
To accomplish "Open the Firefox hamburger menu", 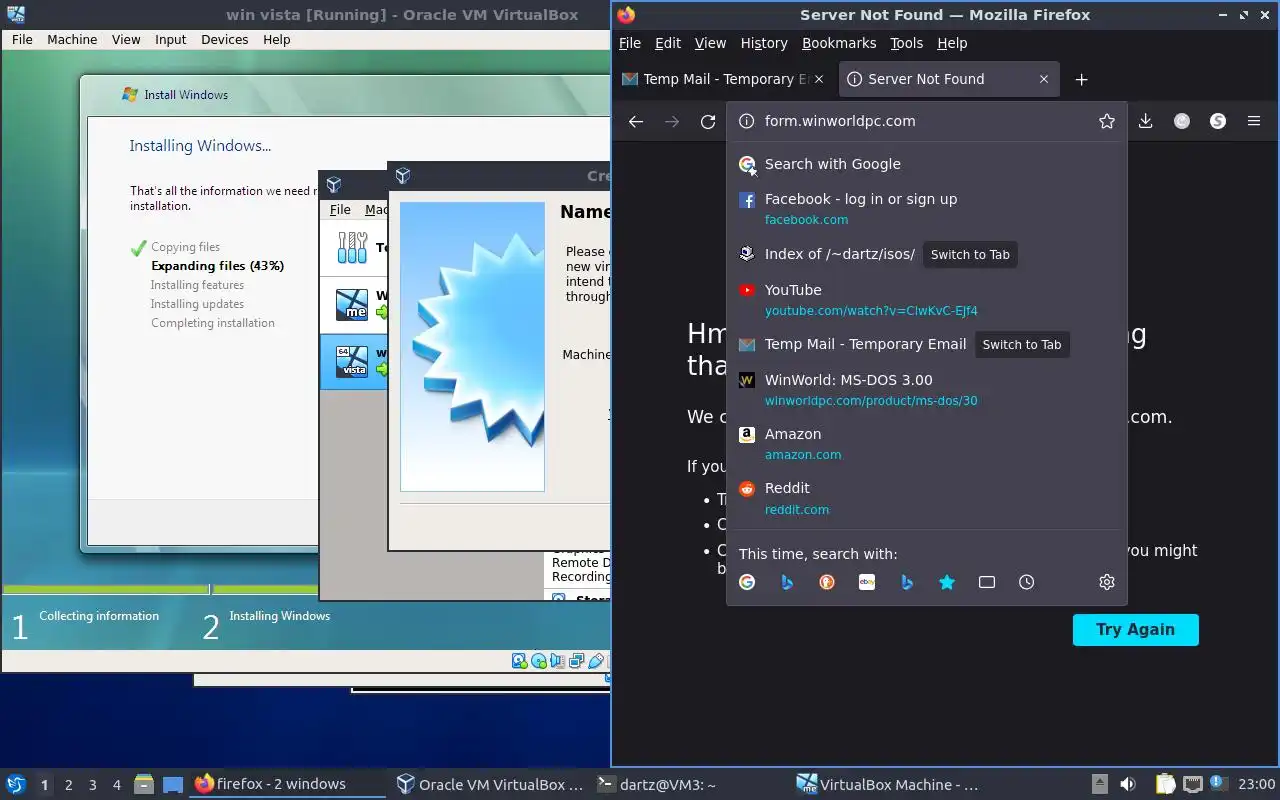I will pyautogui.click(x=1254, y=121).
